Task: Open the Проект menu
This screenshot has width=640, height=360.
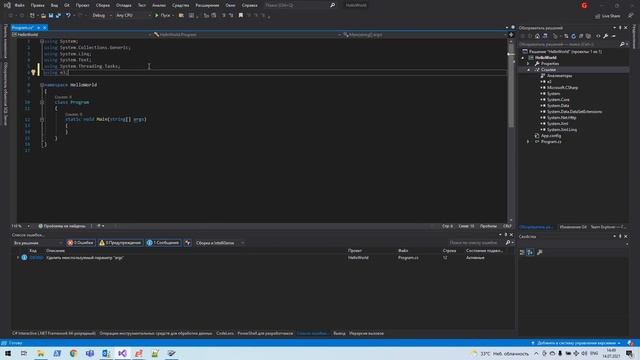Action: [x=82, y=5]
